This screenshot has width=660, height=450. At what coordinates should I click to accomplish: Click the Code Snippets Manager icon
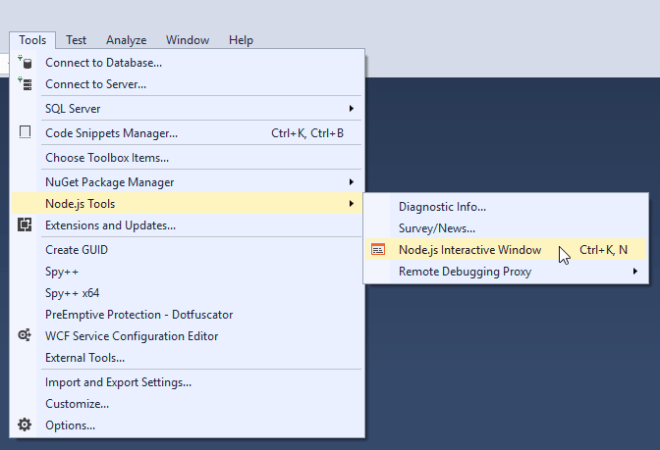(25, 133)
